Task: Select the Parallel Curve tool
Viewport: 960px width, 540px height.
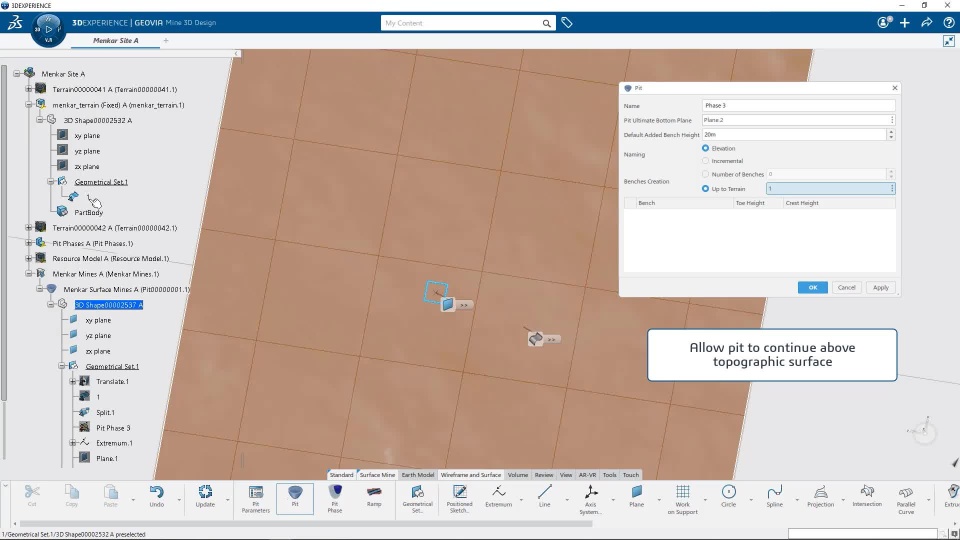Action: coord(906,498)
